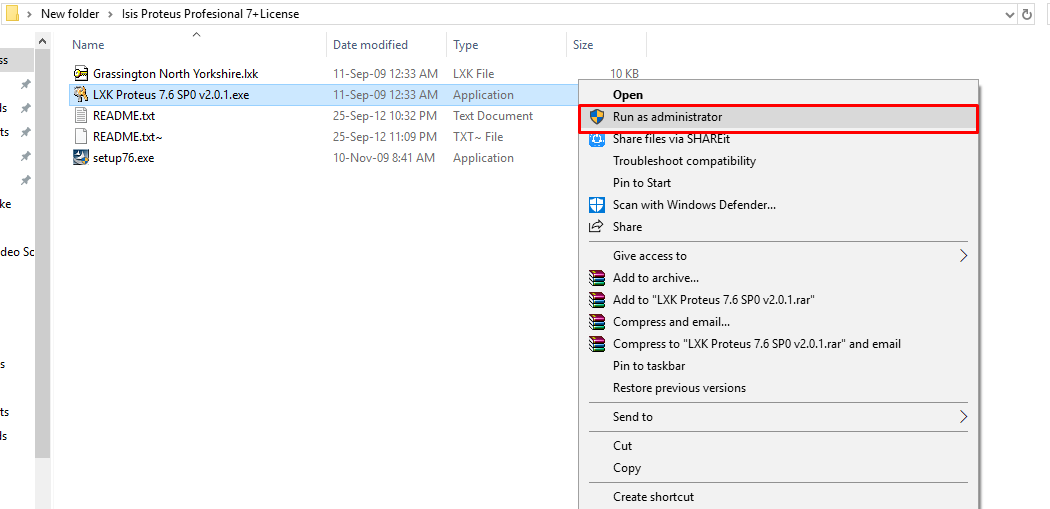Click the Share arrow icon

click(596, 226)
